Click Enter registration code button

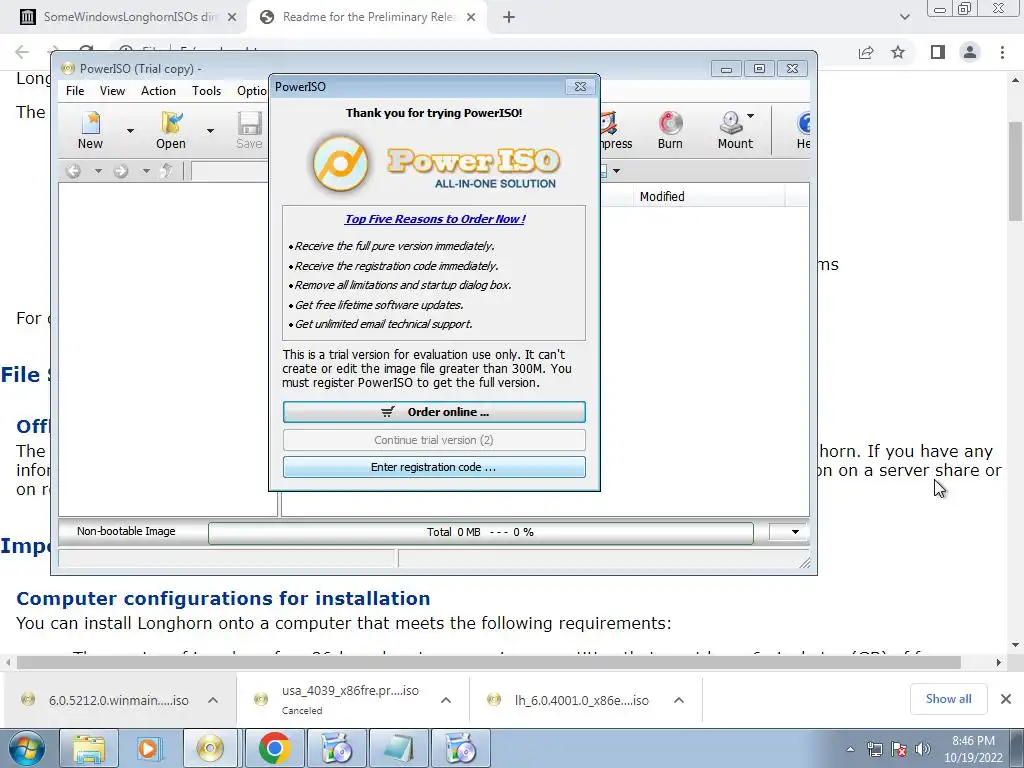tap(434, 467)
